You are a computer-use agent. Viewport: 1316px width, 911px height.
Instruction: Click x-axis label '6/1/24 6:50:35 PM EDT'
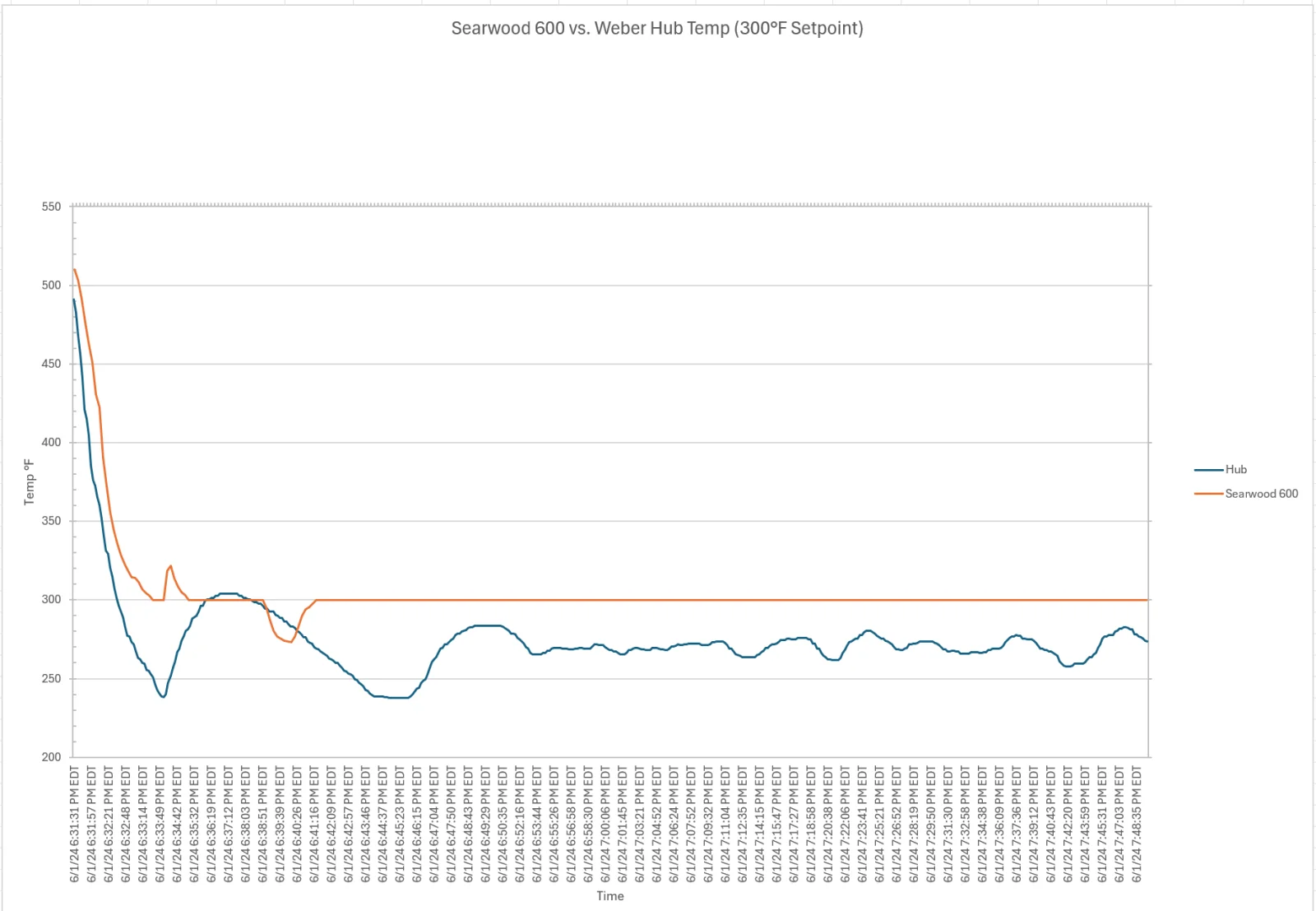point(503,825)
